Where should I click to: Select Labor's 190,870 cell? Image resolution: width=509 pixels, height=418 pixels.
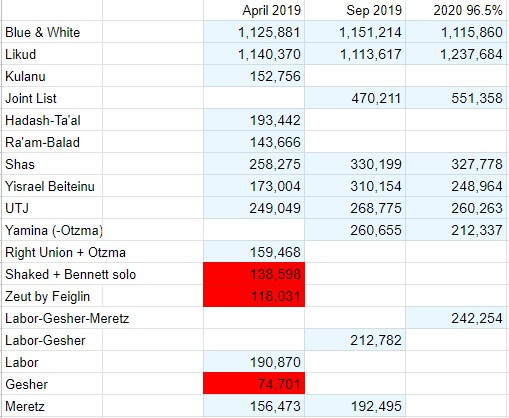pos(254,362)
